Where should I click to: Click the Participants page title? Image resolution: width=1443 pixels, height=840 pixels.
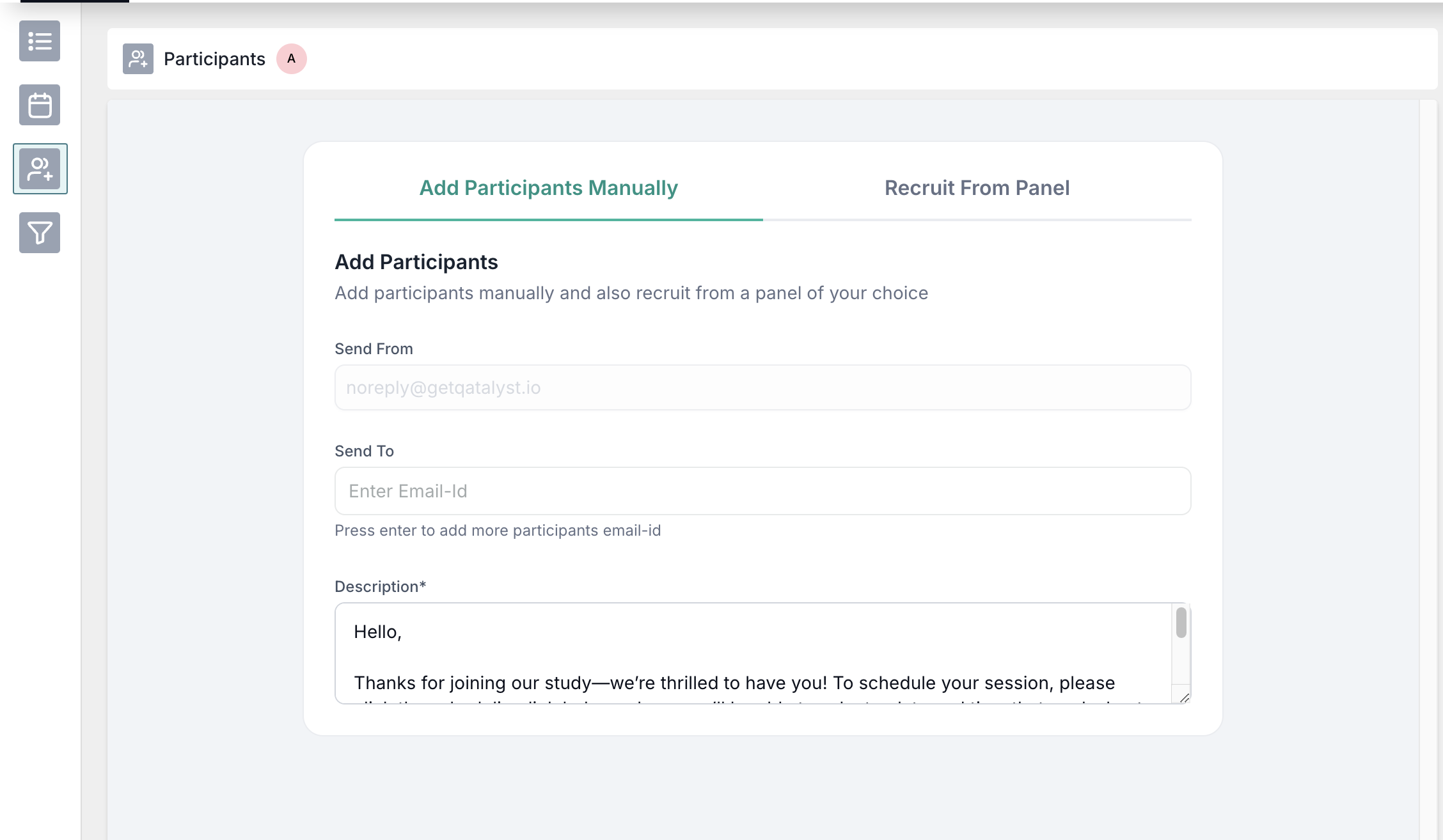pos(214,59)
